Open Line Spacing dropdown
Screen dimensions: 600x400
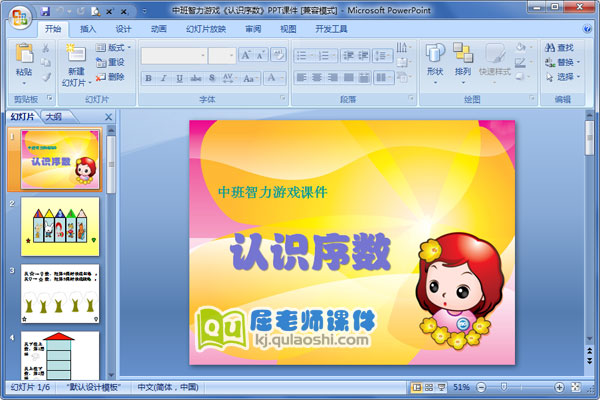point(383,56)
